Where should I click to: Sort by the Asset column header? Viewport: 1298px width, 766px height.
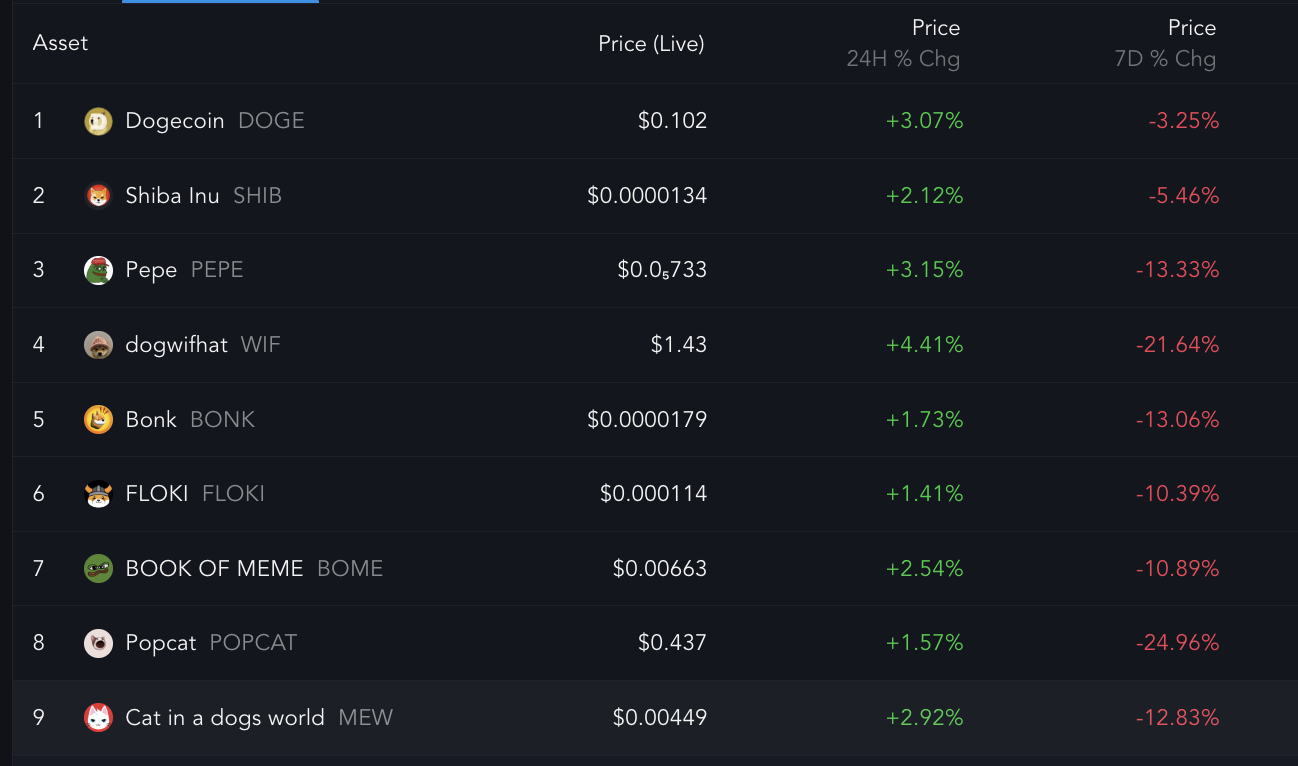[x=60, y=43]
